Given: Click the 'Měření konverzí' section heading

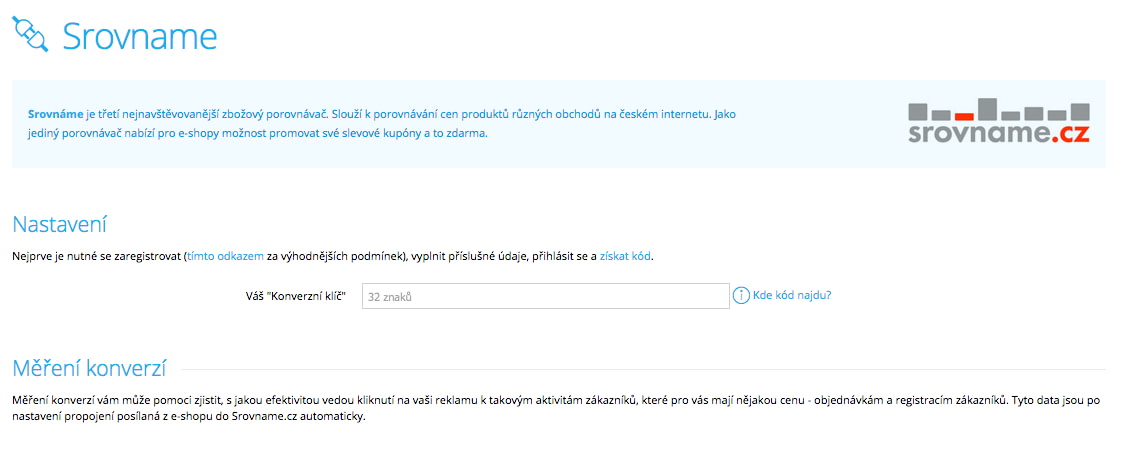Looking at the screenshot, I should [x=89, y=369].
